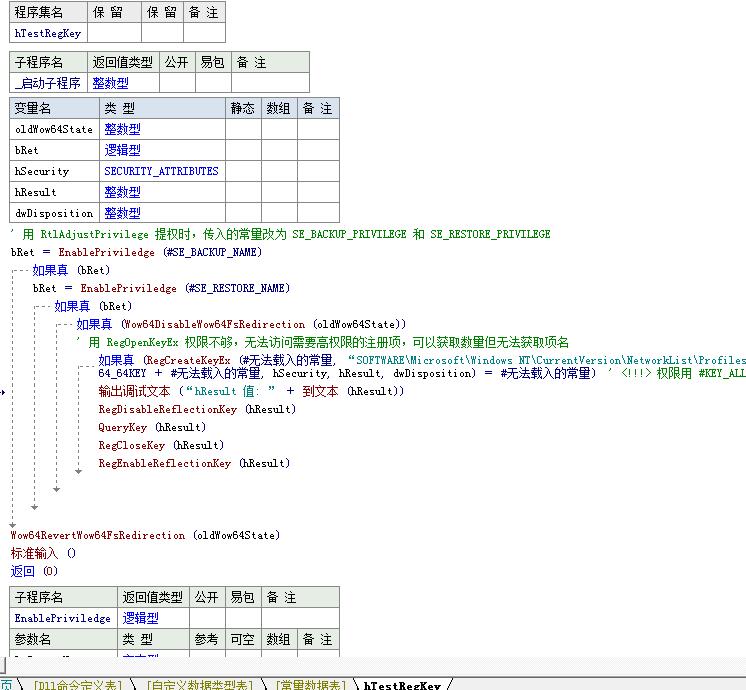
Task: Click the SECURITY_ATTRIBUTES type of hSecurity
Action: pyautogui.click(x=161, y=171)
